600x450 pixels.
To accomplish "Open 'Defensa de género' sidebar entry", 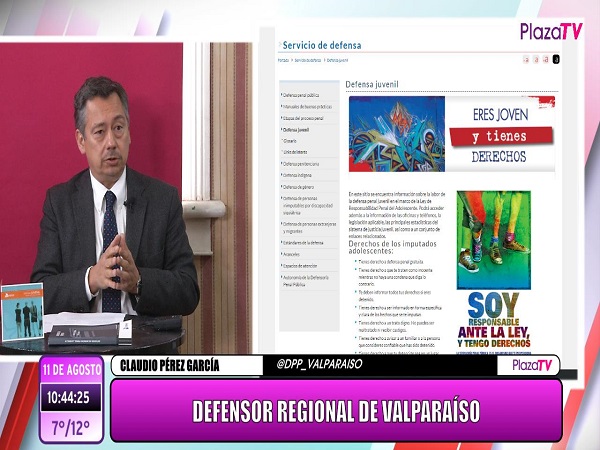I will [298, 187].
